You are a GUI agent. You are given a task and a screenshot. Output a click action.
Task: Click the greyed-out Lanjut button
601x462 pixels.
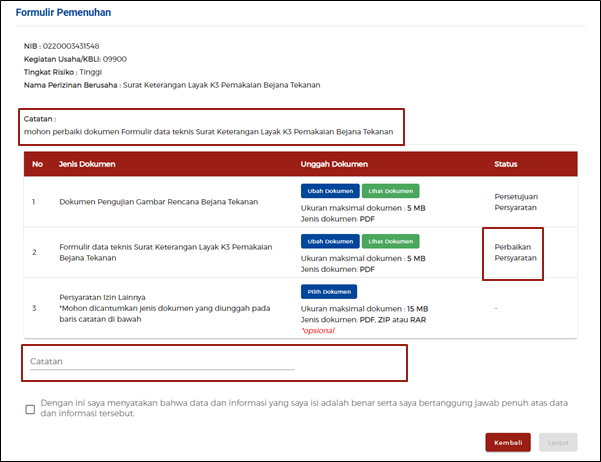click(558, 441)
